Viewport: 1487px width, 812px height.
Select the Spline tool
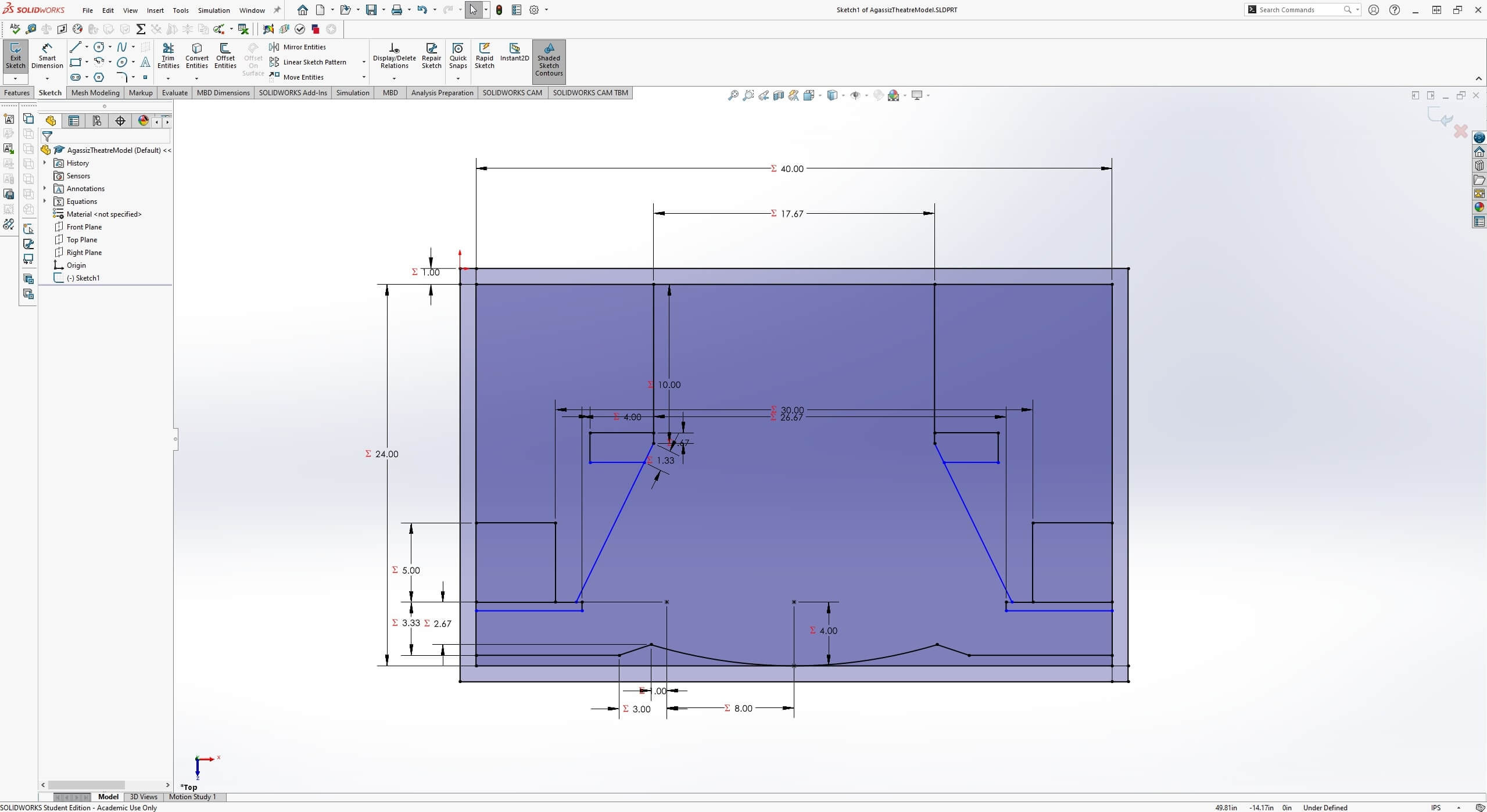click(x=122, y=47)
